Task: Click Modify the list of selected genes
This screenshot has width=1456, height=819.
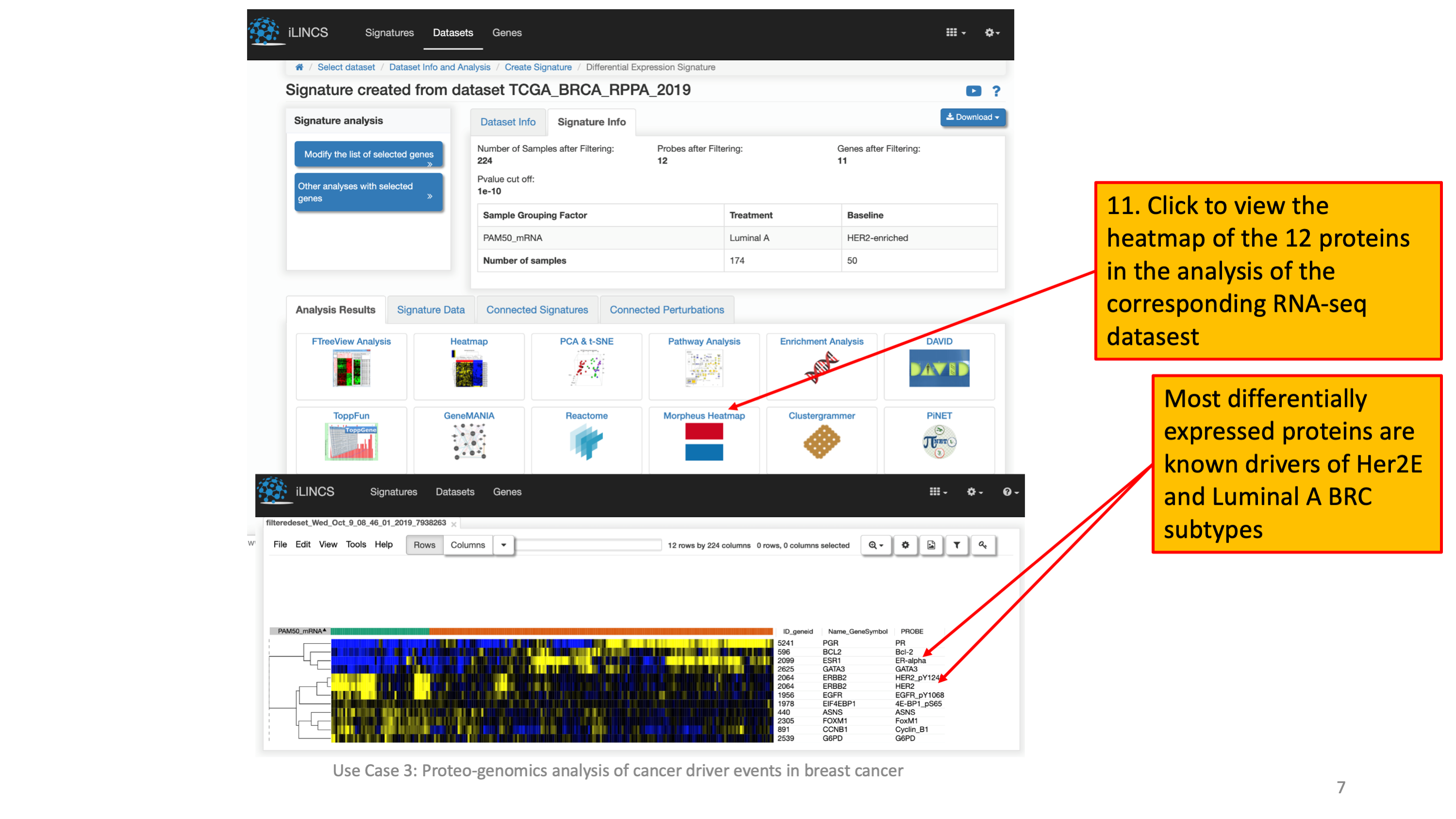Action: [368, 154]
